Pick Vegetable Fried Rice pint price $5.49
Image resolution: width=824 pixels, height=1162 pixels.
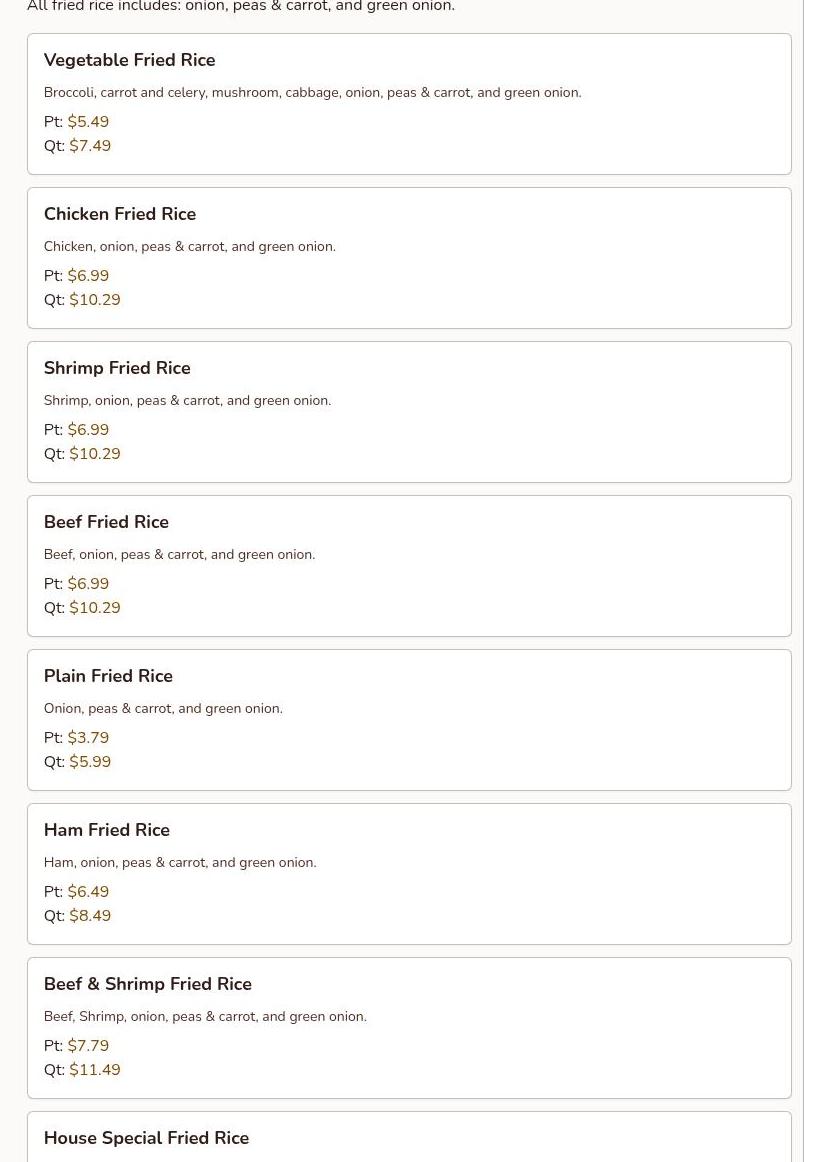coord(88,122)
